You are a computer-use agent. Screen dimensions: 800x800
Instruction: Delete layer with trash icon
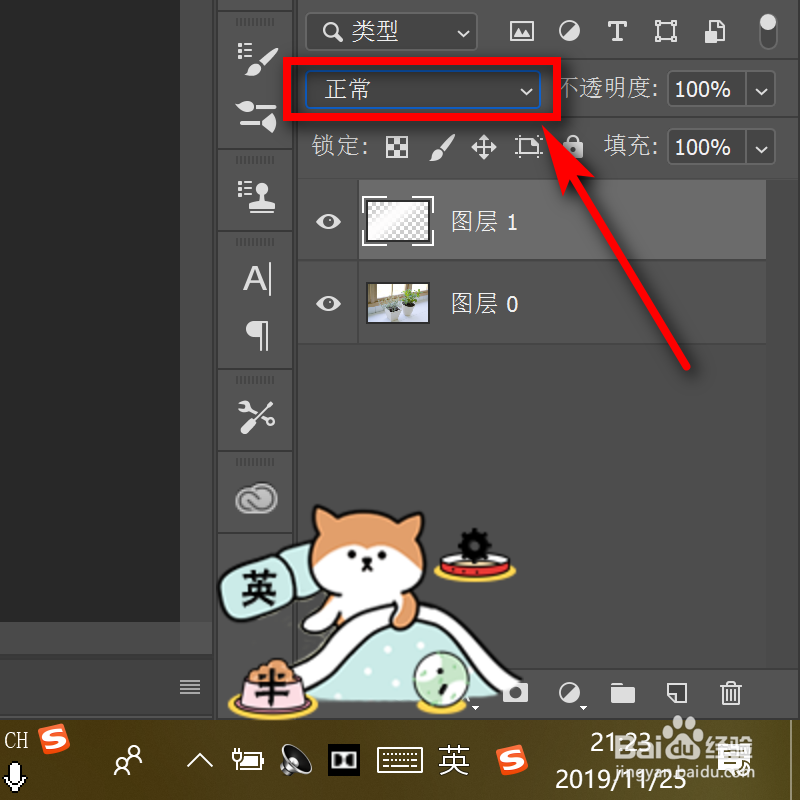click(731, 693)
